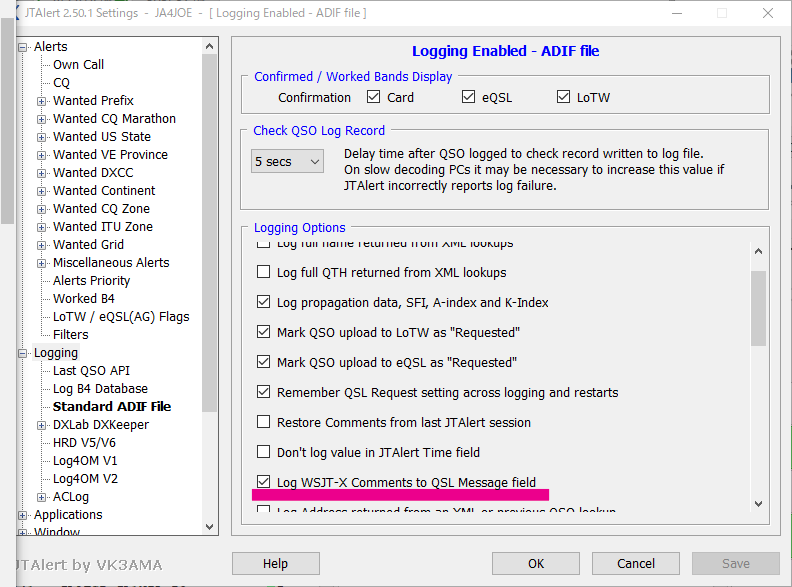Uncheck Mark QSO upload to eQSL as Requested
This screenshot has width=792, height=587.
click(x=263, y=362)
